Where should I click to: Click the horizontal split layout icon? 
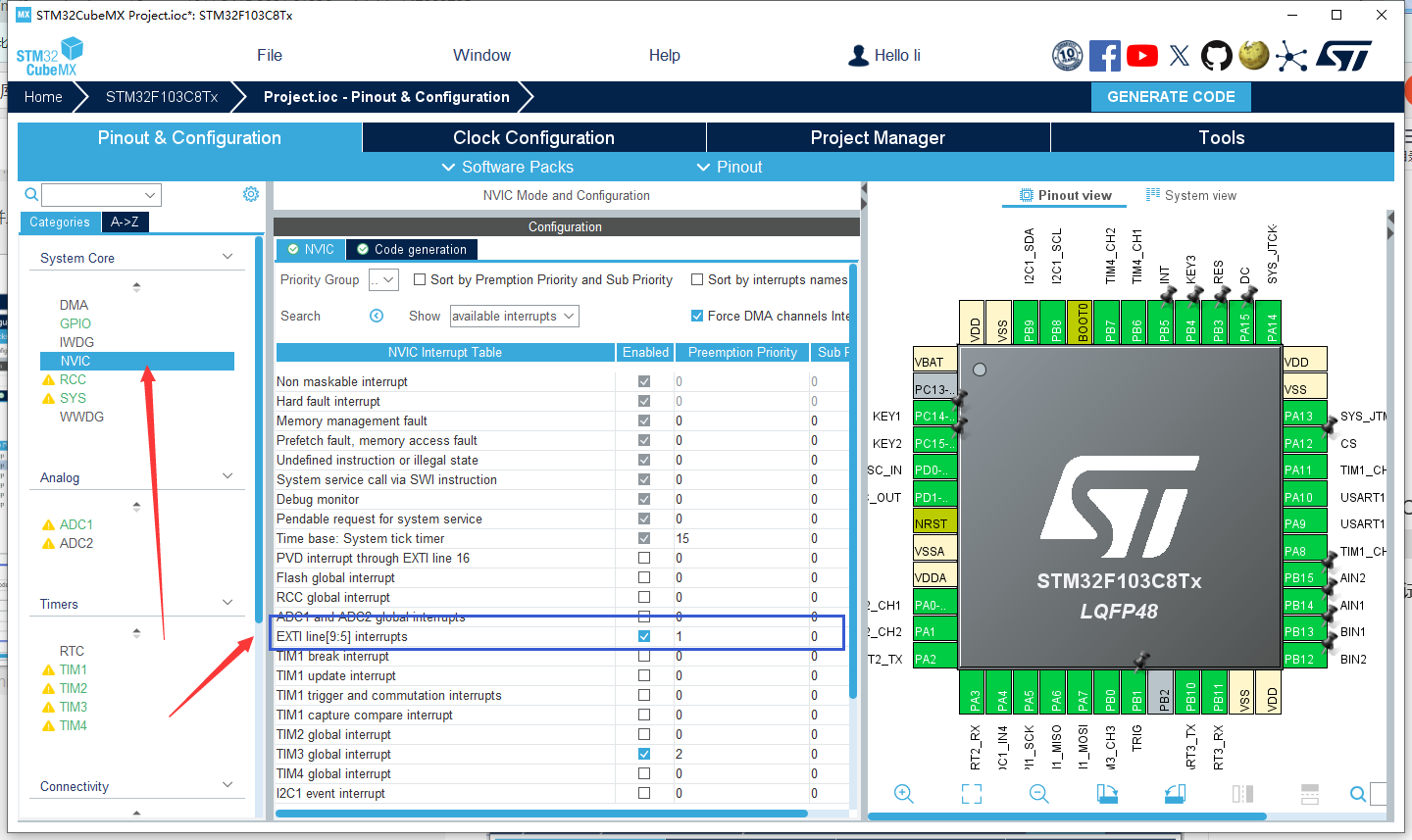pyautogui.click(x=1309, y=794)
